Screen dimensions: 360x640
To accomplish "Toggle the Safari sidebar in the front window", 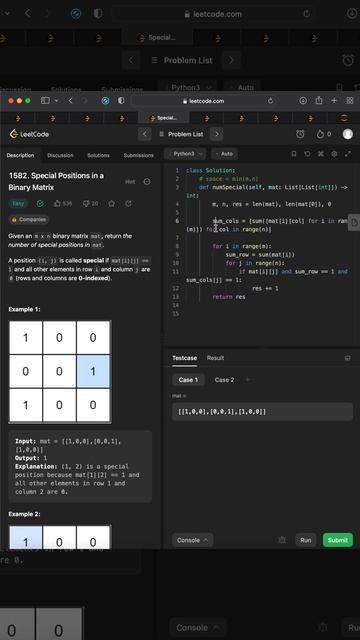I will coord(45,101).
